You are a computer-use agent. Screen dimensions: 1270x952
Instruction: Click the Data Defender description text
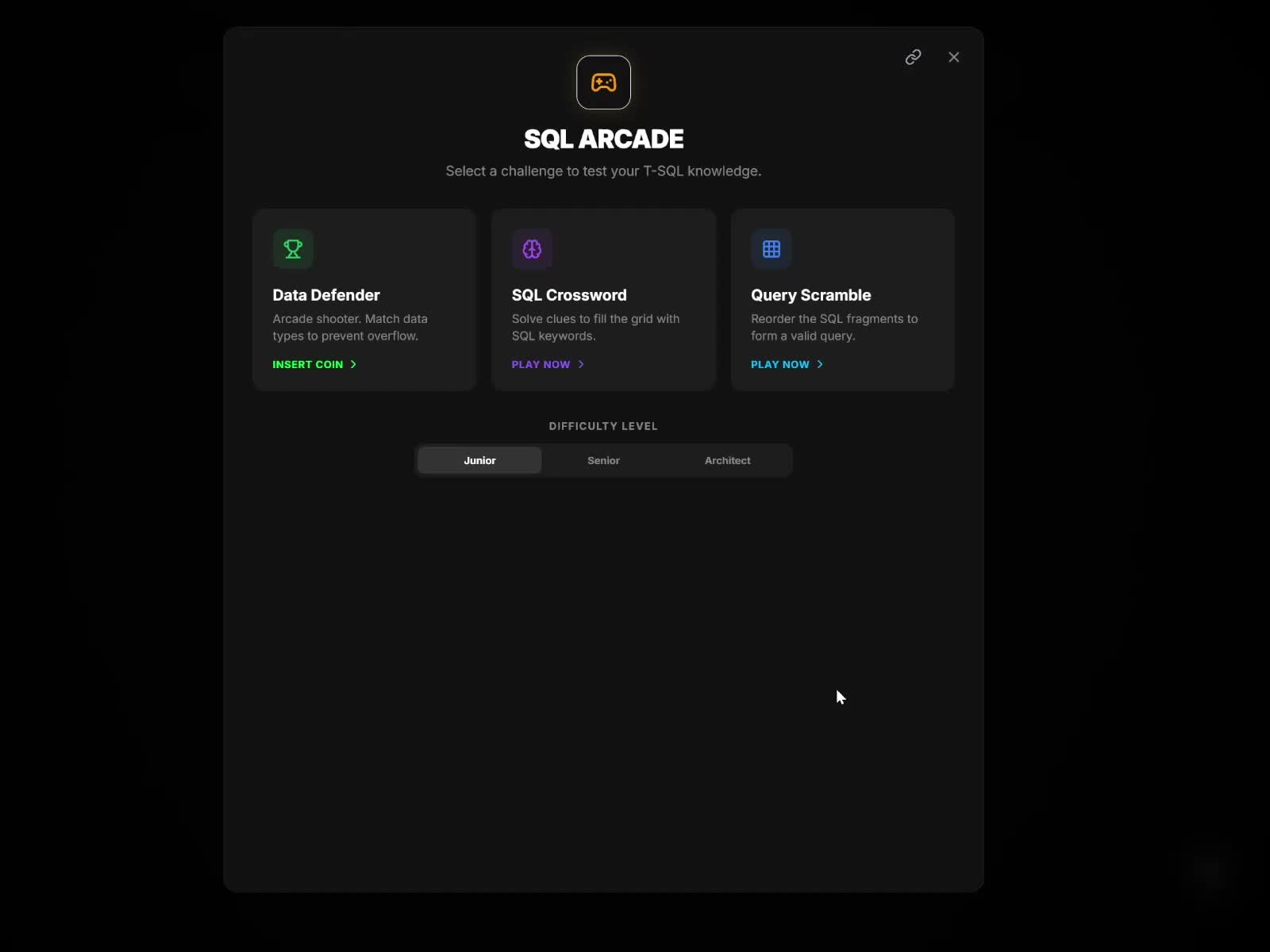point(350,327)
